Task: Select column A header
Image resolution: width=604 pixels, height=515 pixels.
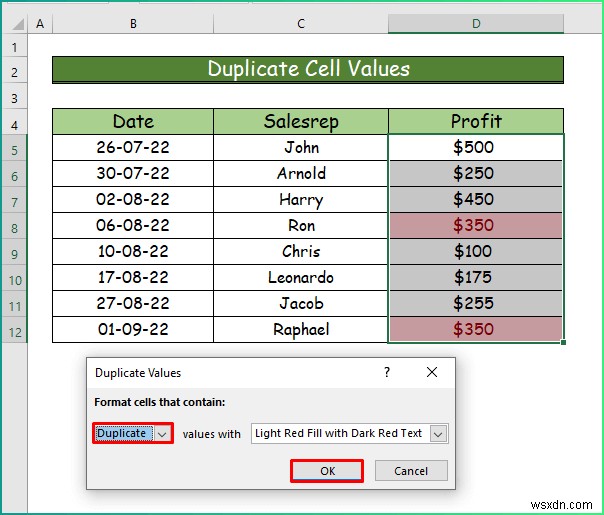Action: [40, 24]
